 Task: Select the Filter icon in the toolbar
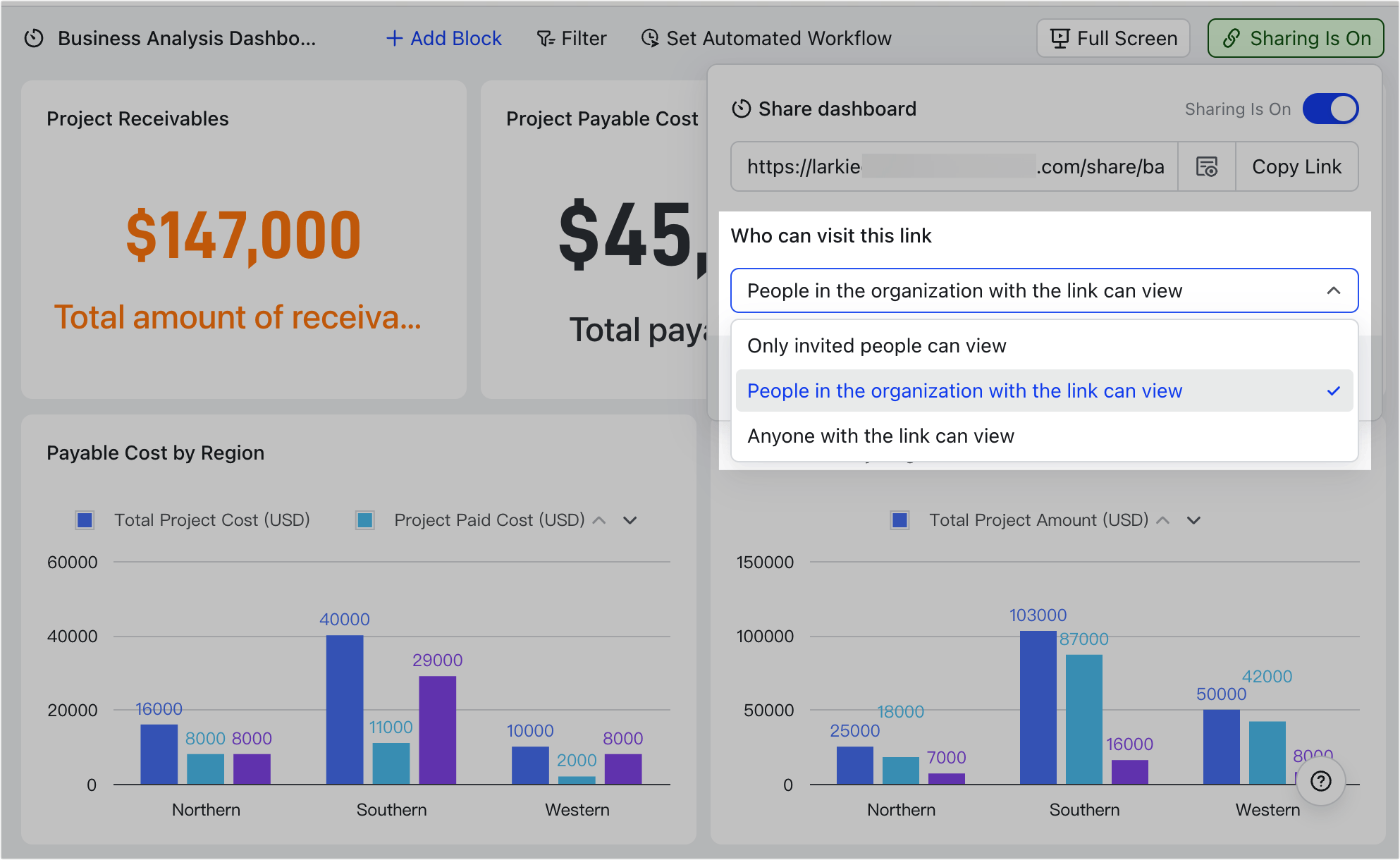click(x=545, y=38)
